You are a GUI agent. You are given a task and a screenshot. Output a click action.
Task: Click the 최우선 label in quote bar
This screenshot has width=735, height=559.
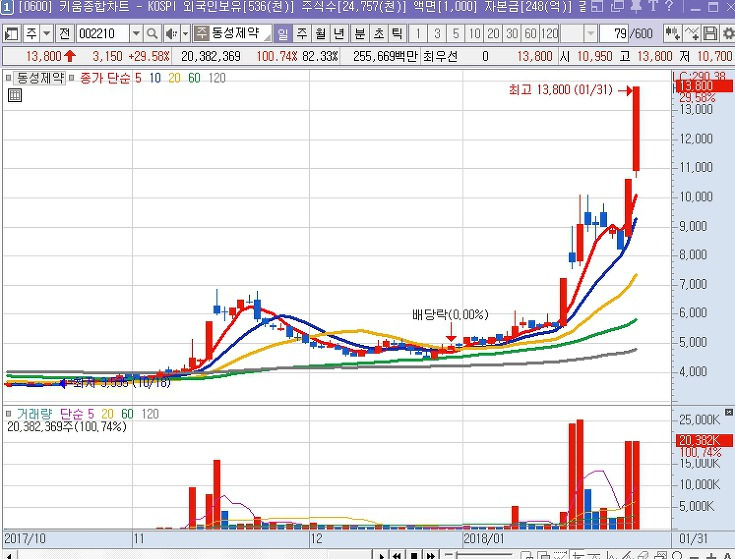440,56
